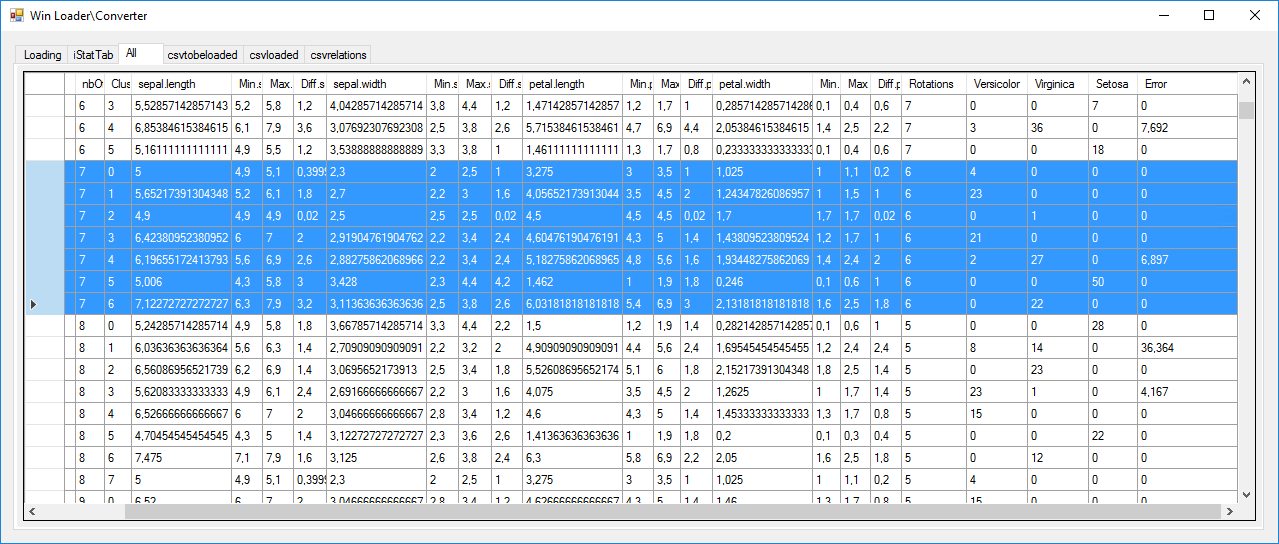Click the 3,125 sepal.width cell
The width and height of the screenshot is (1279, 544).
coord(377,458)
